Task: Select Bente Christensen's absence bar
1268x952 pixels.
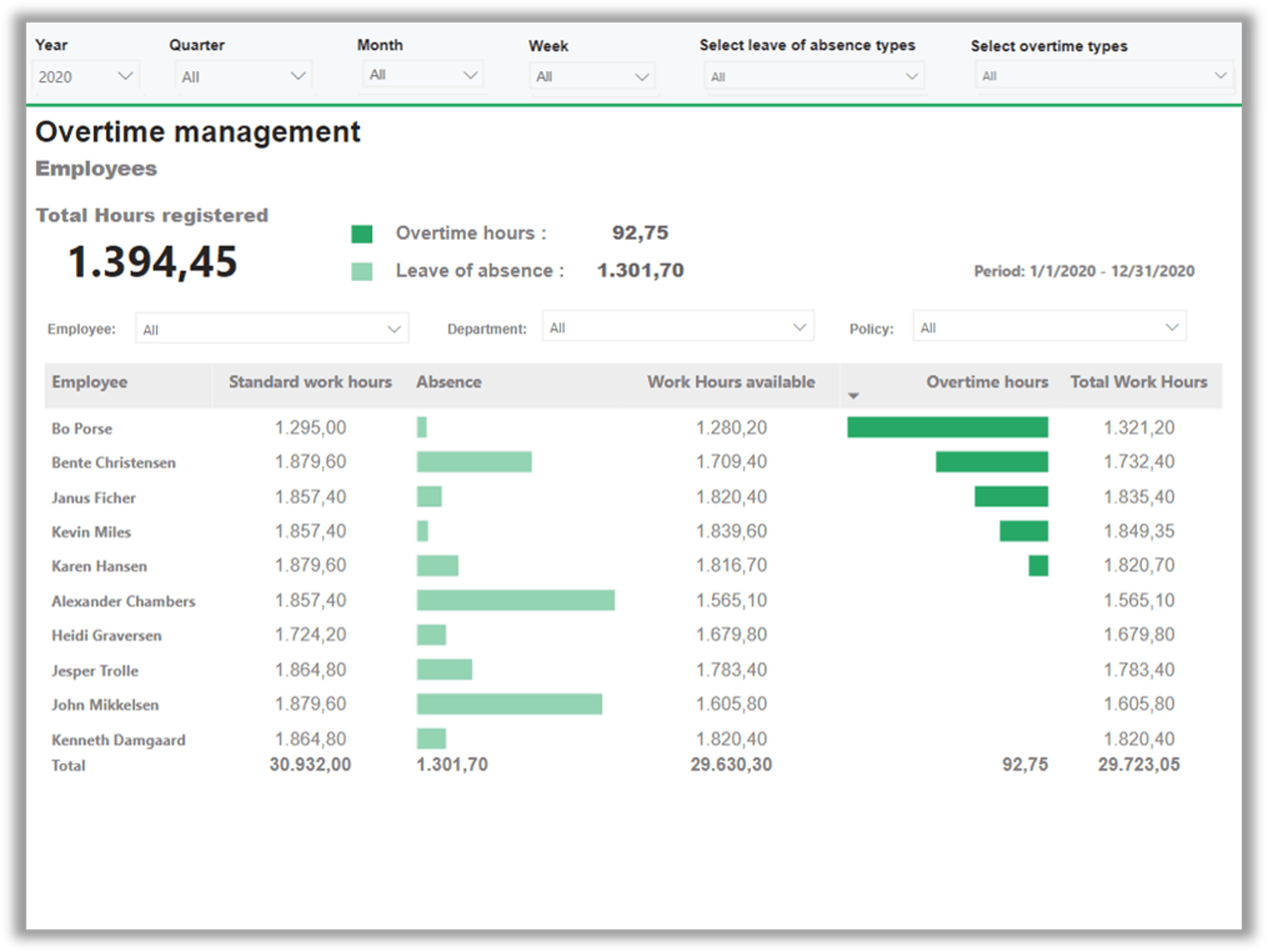Action: [x=474, y=462]
